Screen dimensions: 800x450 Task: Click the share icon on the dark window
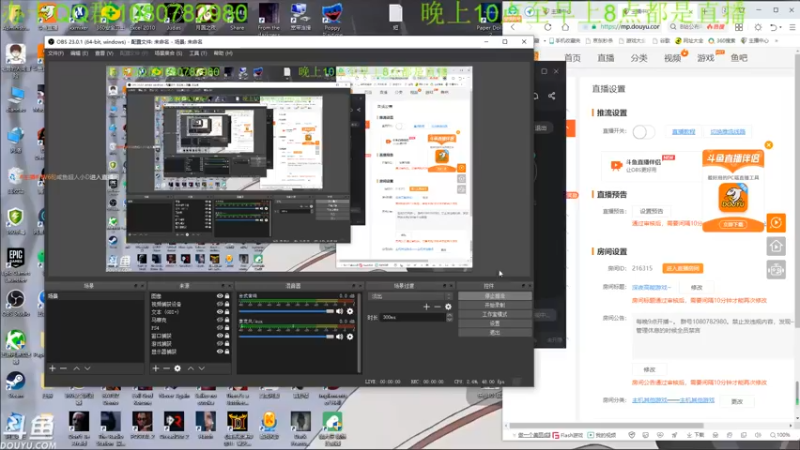pos(552,96)
